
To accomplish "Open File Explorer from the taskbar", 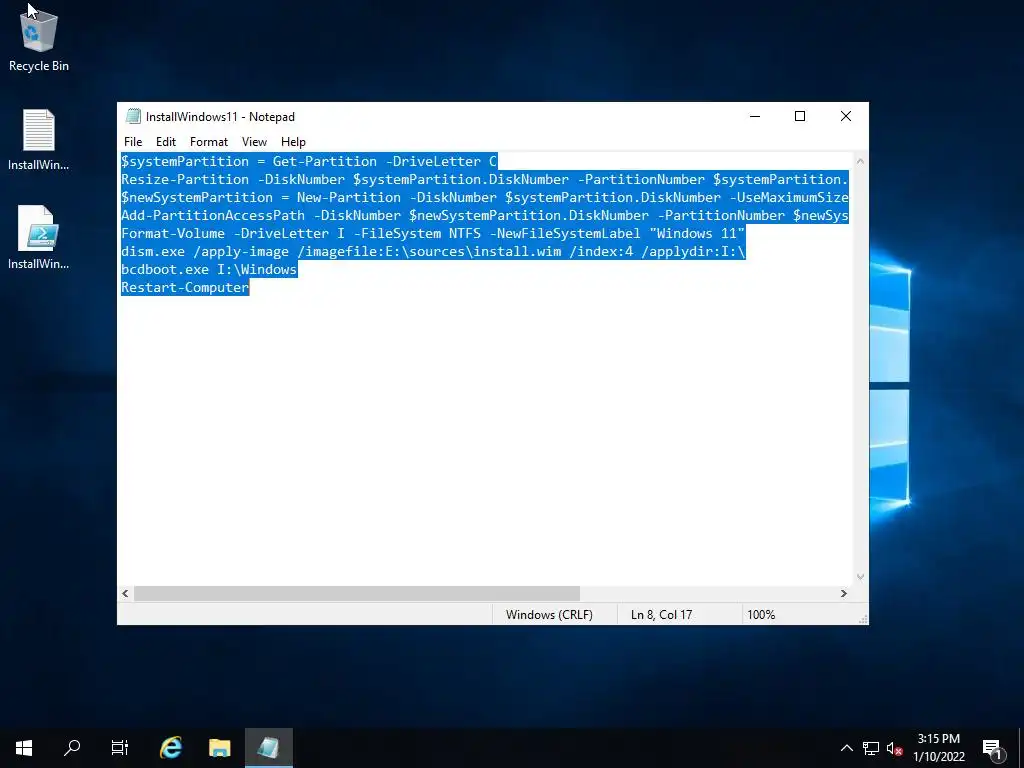I will pyautogui.click(x=219, y=748).
